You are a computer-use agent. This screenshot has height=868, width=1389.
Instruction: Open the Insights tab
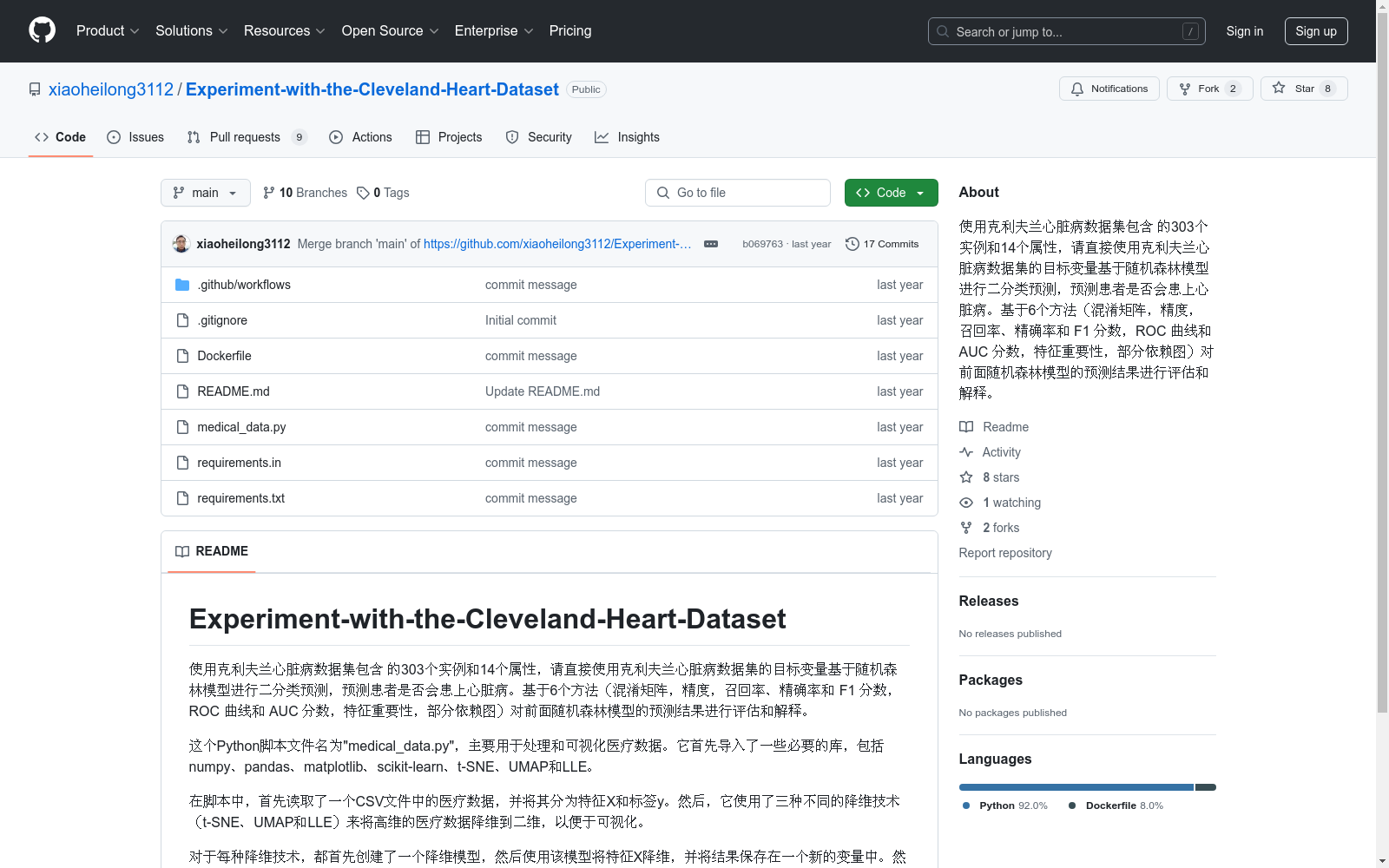point(628,137)
